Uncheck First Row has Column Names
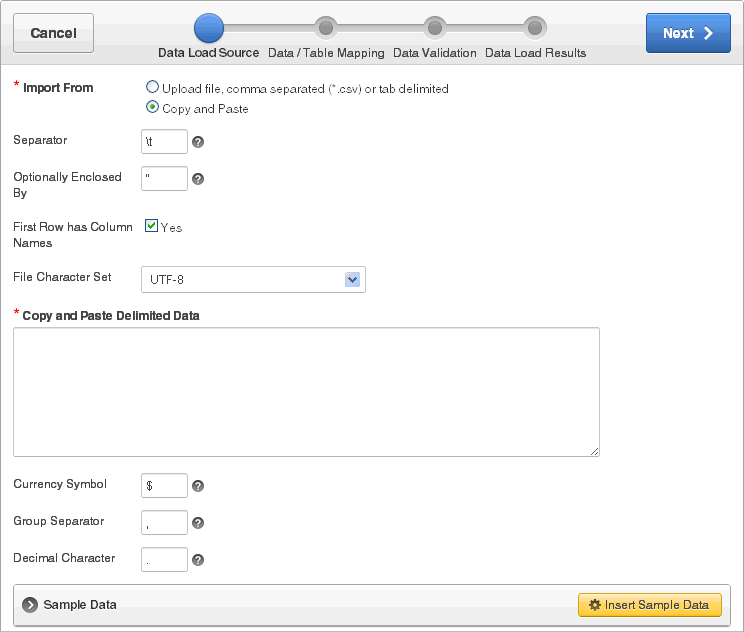The width and height of the screenshot is (744, 632). coord(151,226)
